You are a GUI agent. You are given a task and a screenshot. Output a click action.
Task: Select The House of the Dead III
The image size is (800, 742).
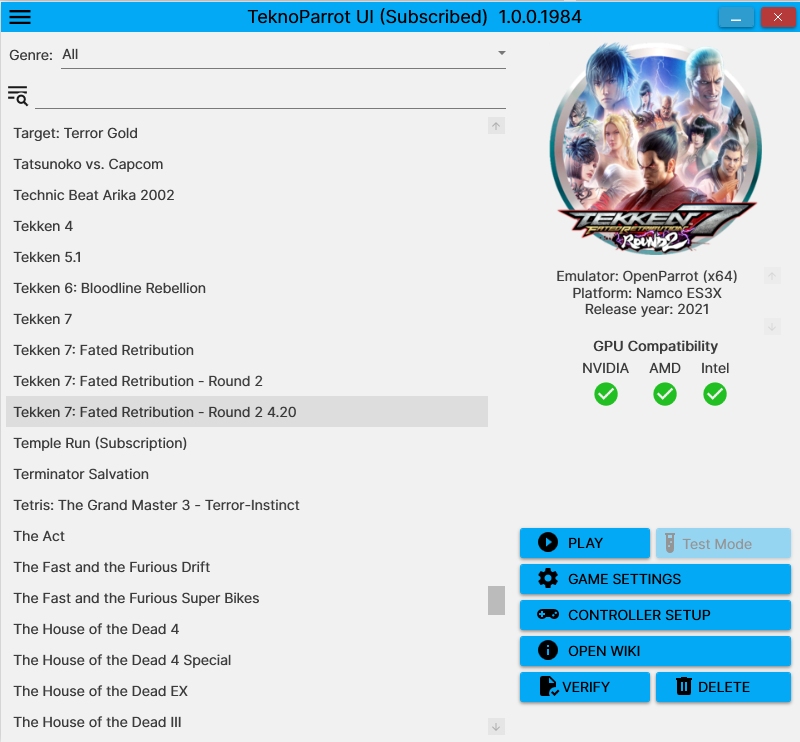(x=247, y=722)
